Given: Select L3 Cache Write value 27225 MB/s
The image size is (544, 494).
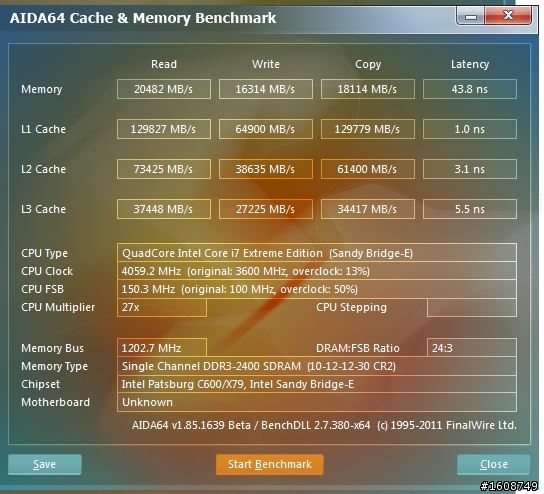Looking at the screenshot, I should pos(266,209).
